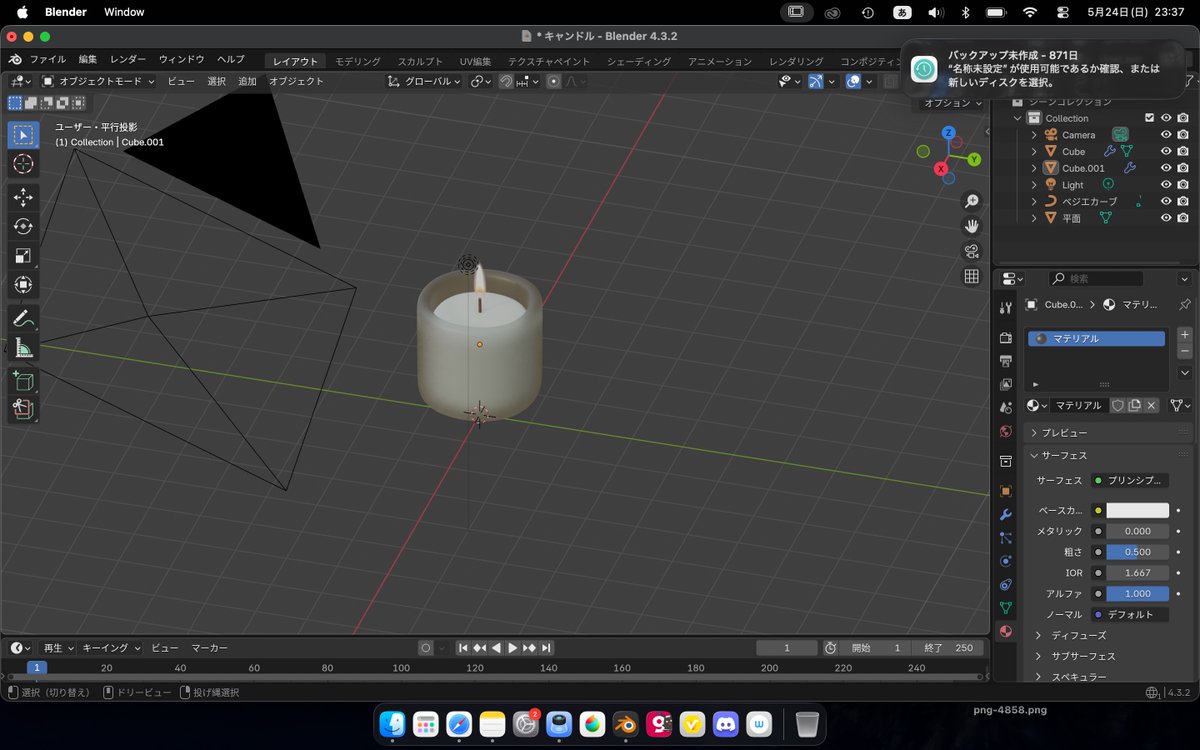The image size is (1200, 750).
Task: Switch perspective/orthographic with the grid icon
Action: point(971,277)
